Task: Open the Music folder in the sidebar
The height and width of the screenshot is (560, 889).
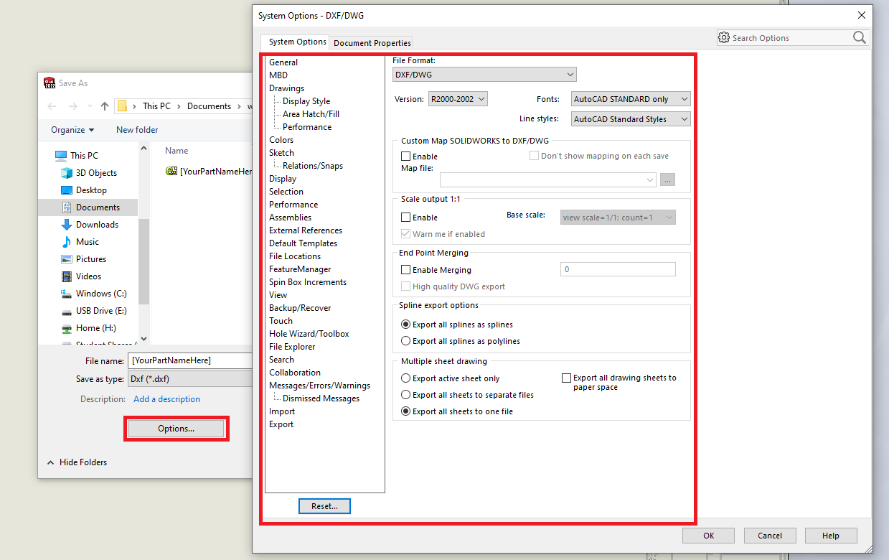Action: click(87, 242)
